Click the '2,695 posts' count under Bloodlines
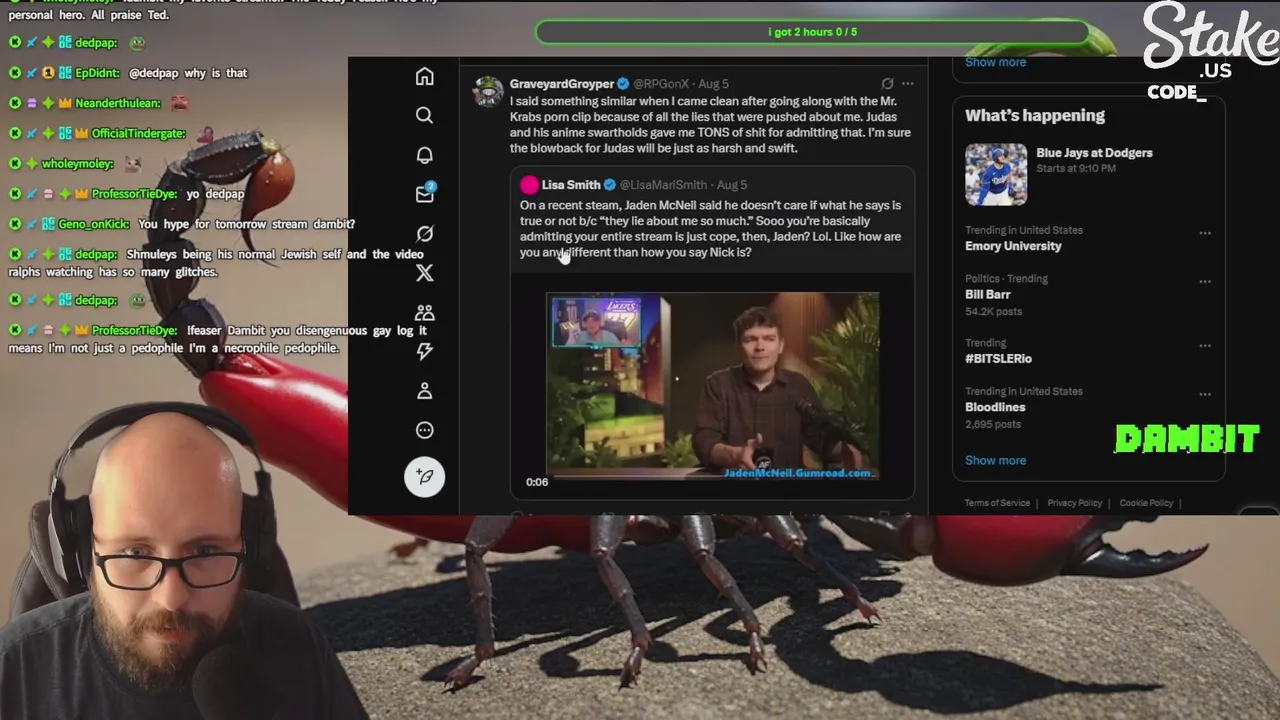 tap(993, 425)
